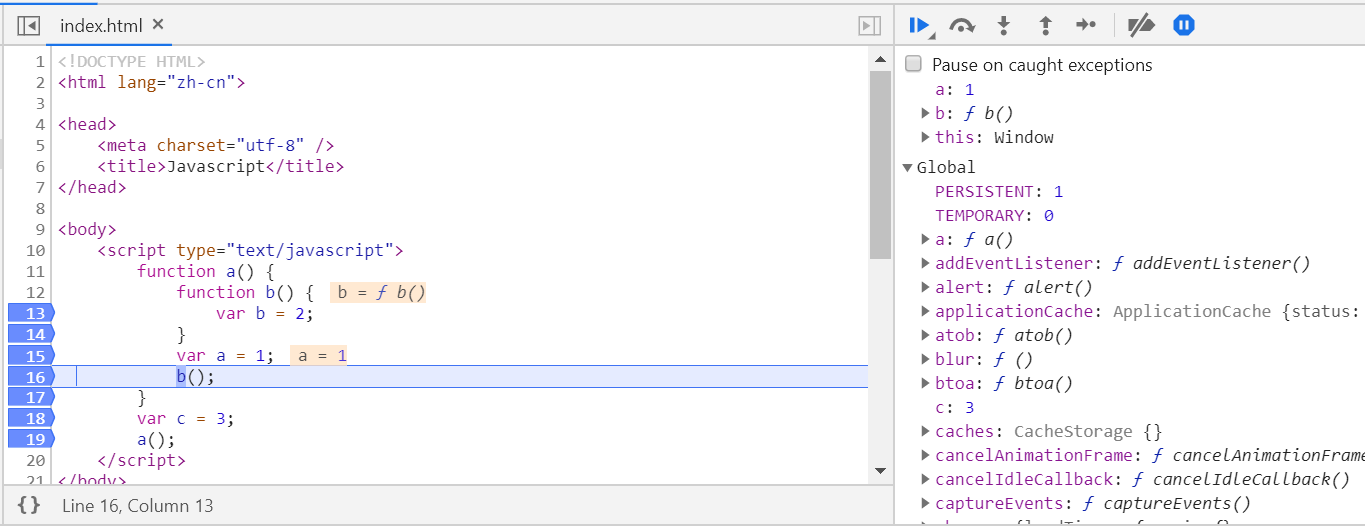1365x526 pixels.
Task: Expand the caches: CacheStorage entry
Action: [926, 431]
